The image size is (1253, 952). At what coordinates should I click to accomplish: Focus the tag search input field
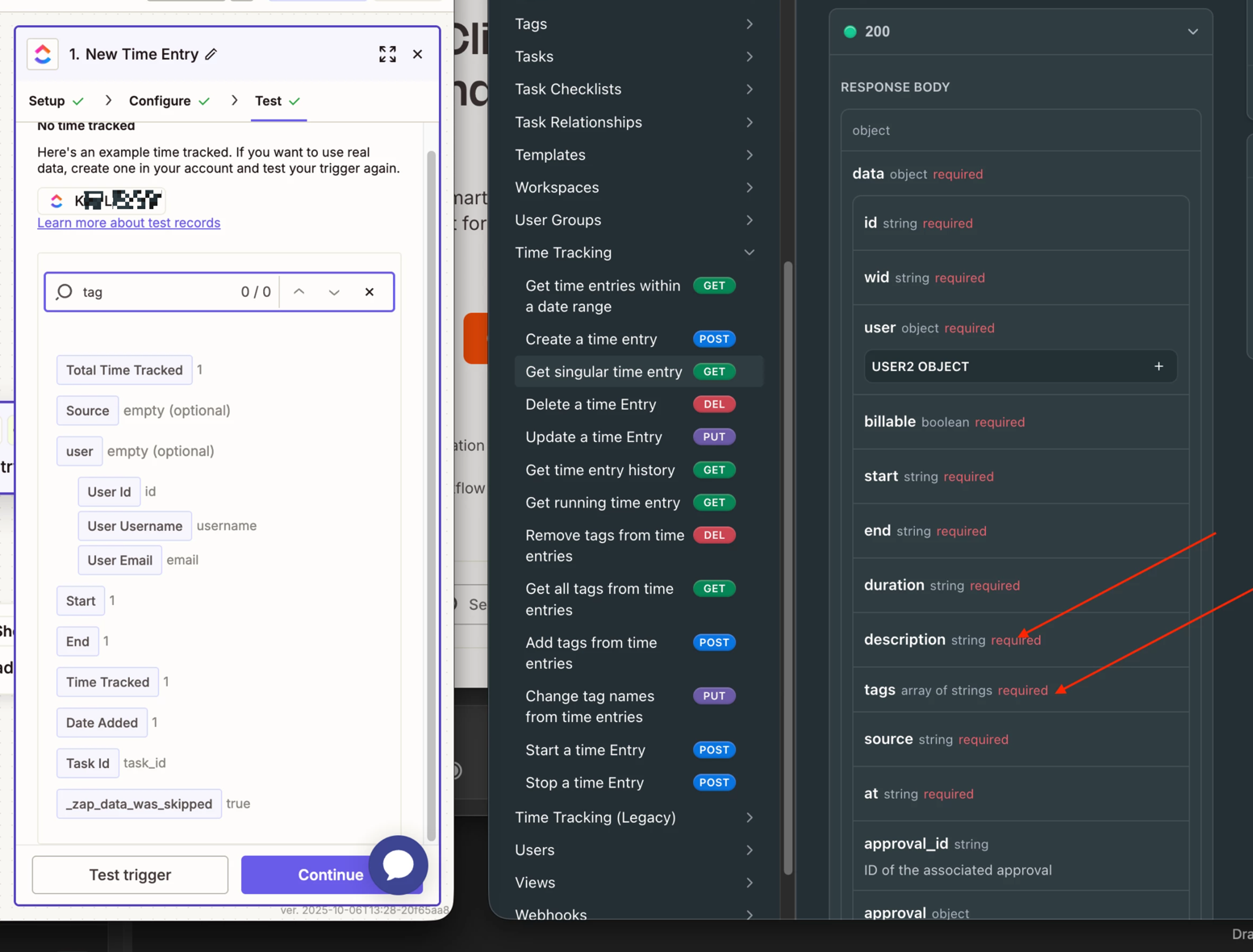click(153, 292)
